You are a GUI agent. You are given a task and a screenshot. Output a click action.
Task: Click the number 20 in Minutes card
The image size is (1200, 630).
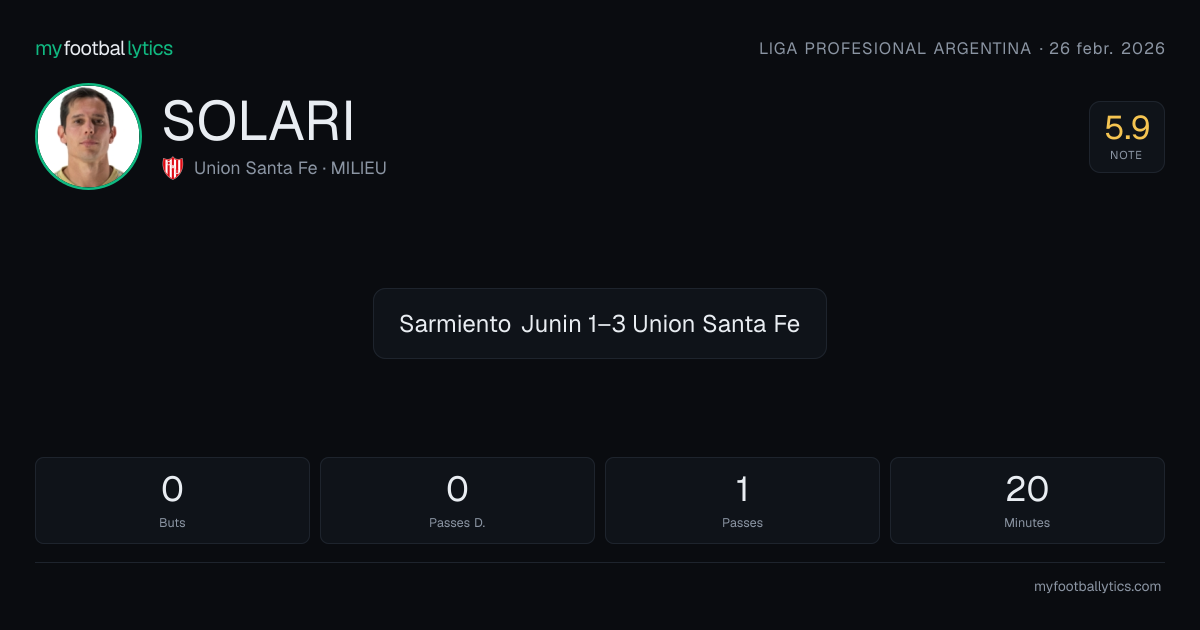(1027, 489)
